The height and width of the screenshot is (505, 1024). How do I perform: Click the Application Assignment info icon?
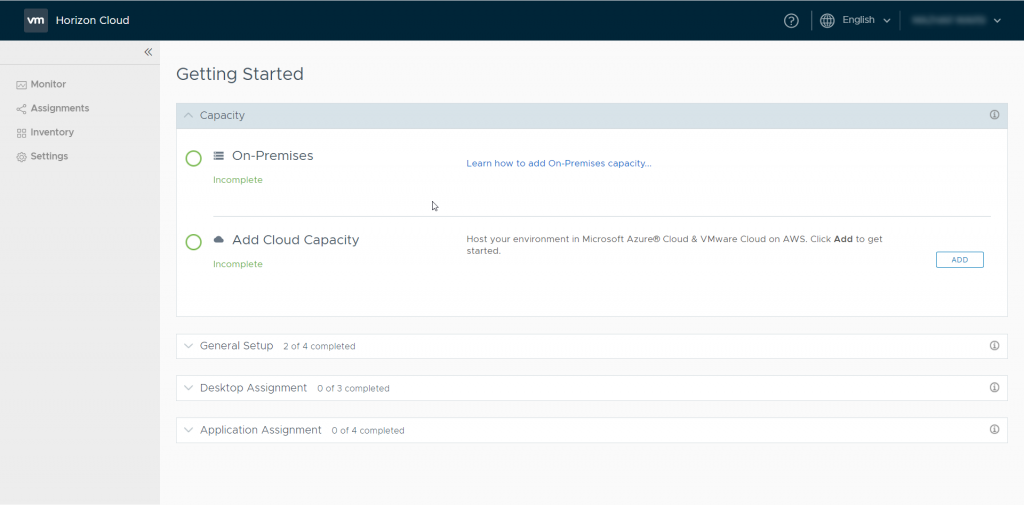click(994, 429)
